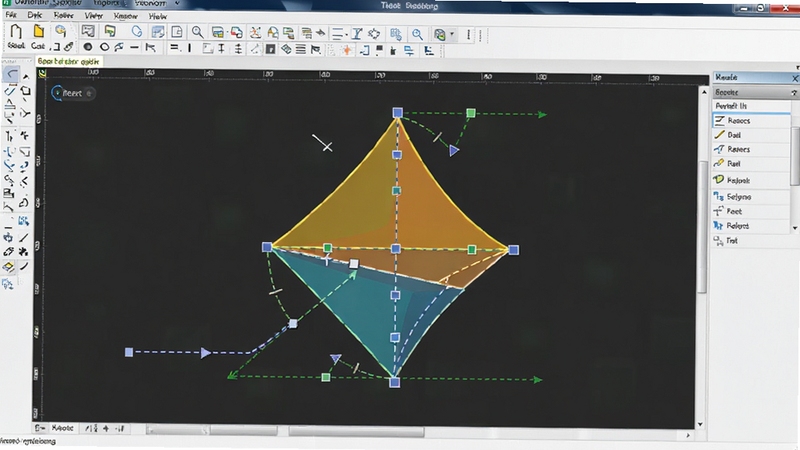Image resolution: width=800 pixels, height=450 pixels.
Task: Select the Reet item in the right panel
Action: pyautogui.click(x=751, y=211)
